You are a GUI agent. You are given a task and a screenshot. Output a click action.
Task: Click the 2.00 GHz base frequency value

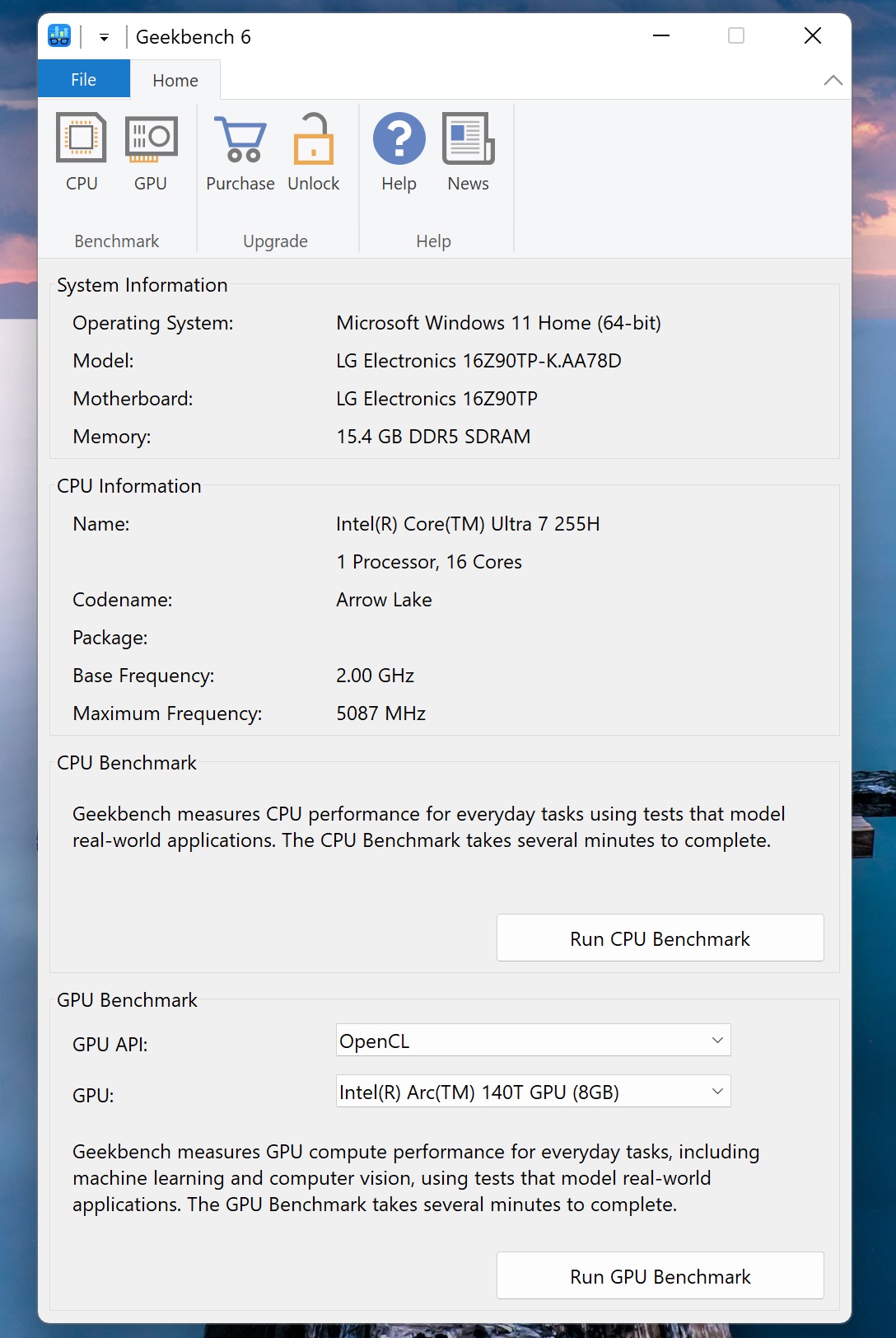375,676
